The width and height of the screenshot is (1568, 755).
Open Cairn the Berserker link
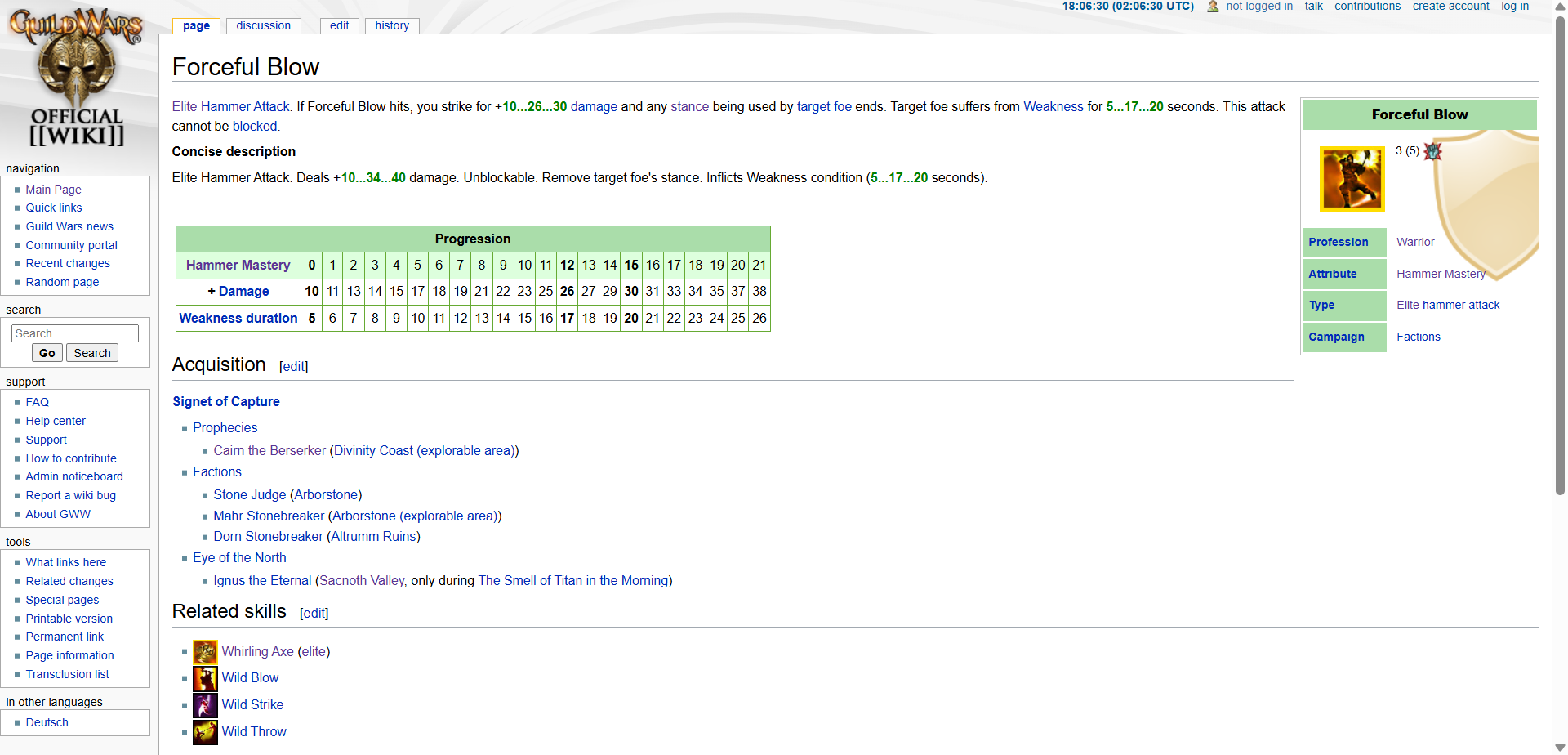click(269, 451)
